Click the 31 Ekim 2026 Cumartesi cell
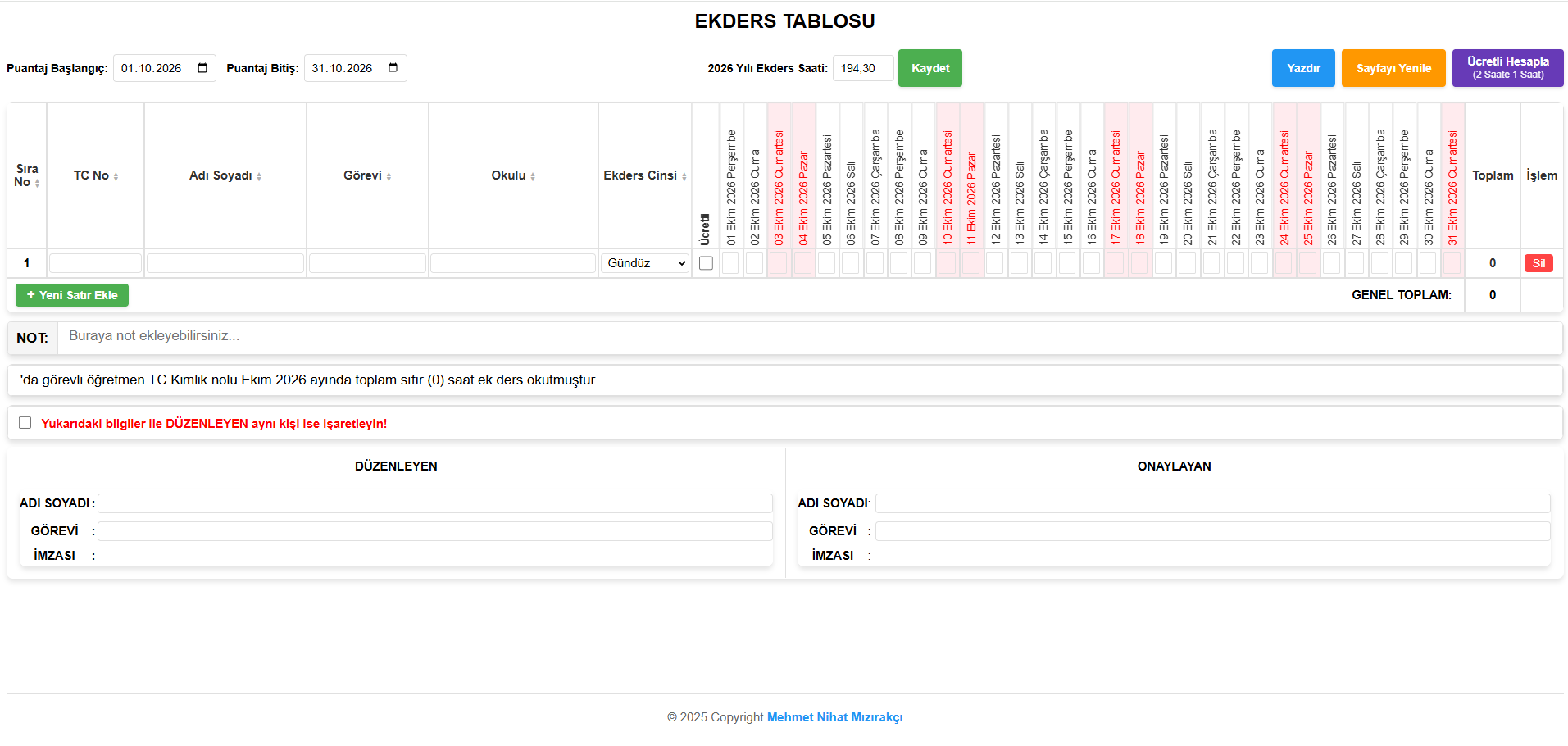This screenshot has height=746, width=1568. [x=1452, y=263]
